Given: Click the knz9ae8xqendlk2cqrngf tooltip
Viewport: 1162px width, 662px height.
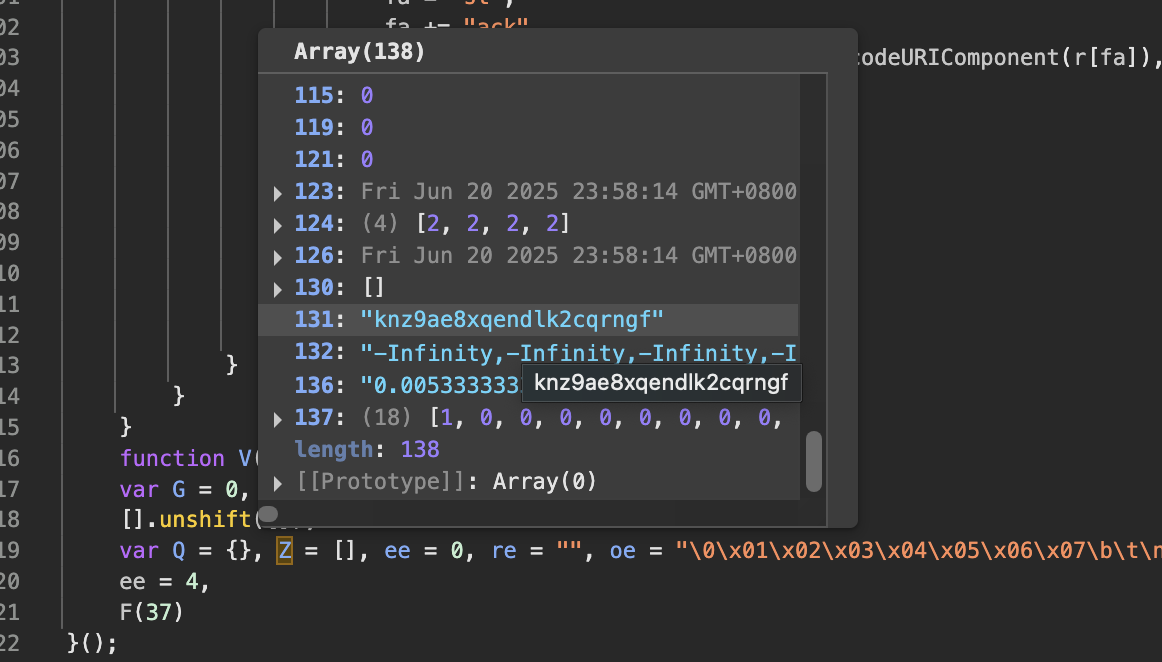Looking at the screenshot, I should click(x=660, y=383).
